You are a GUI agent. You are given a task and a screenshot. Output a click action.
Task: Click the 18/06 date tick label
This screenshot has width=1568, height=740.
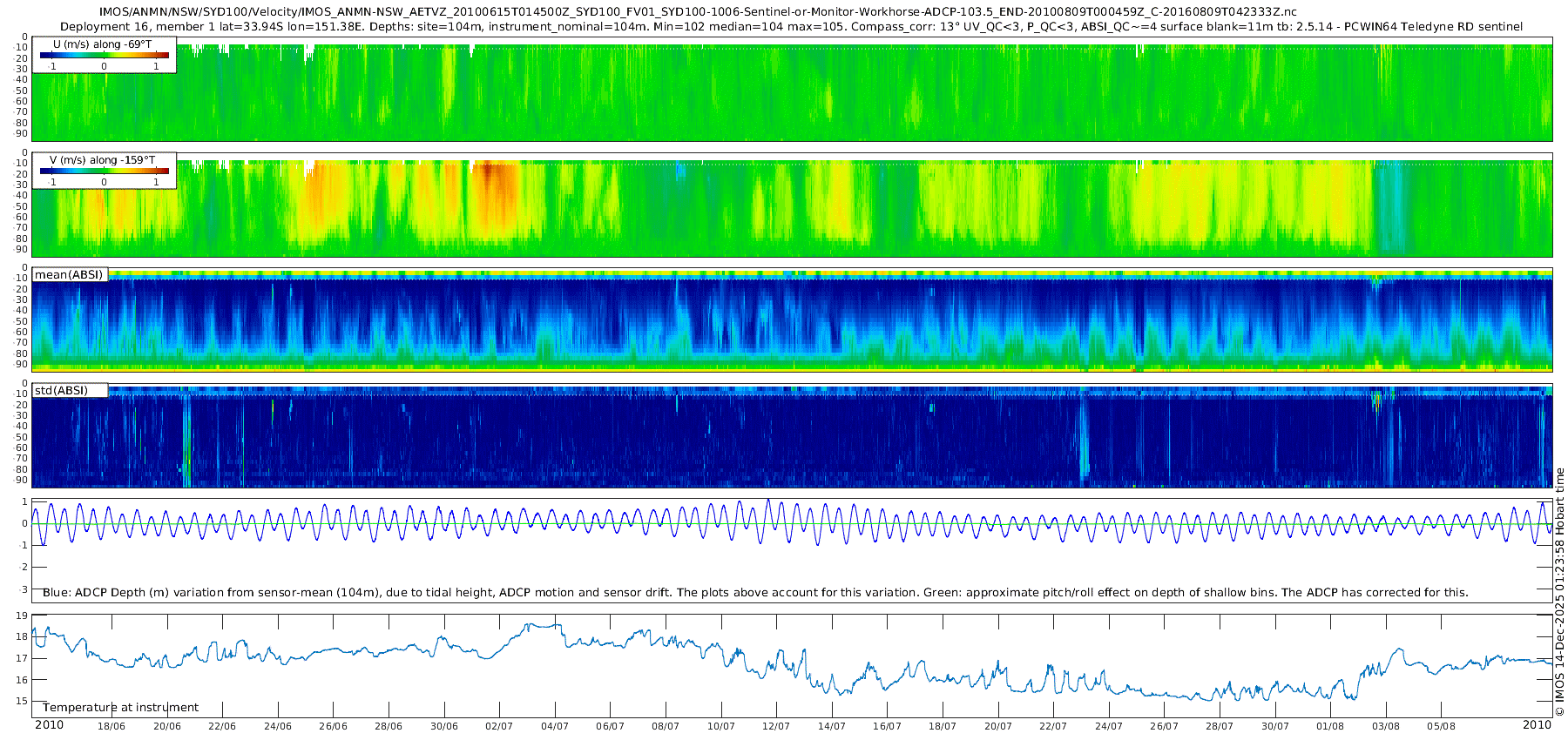[111, 726]
